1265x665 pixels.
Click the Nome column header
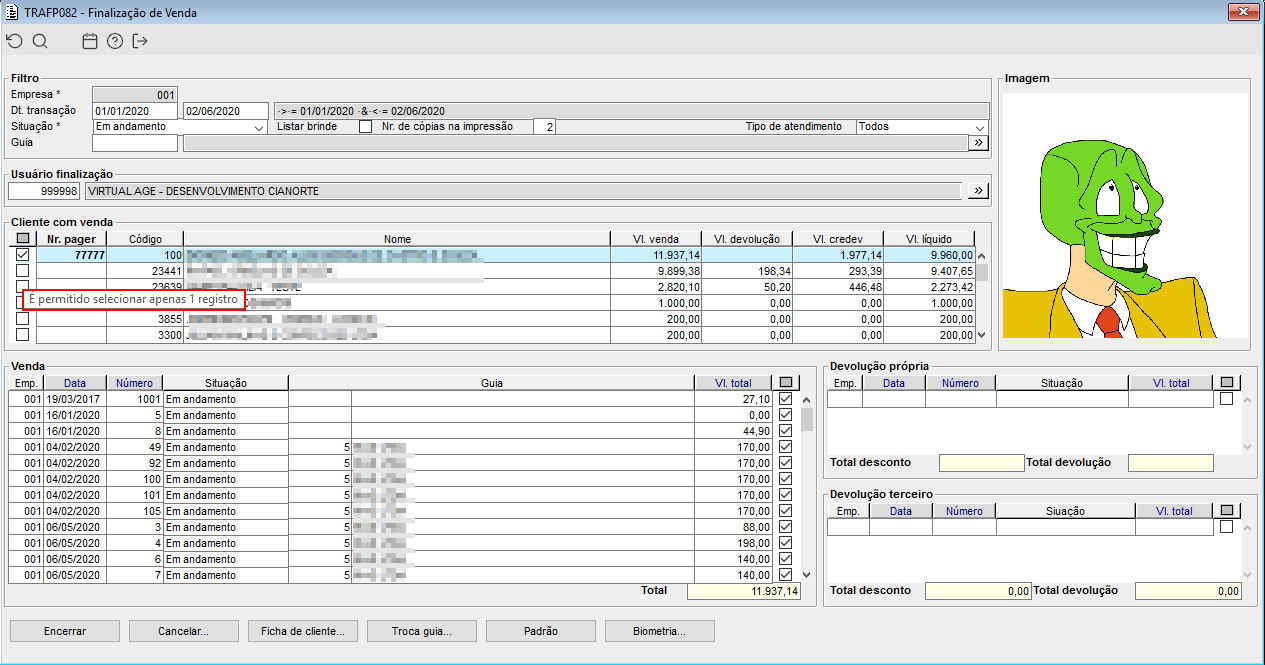coord(397,239)
